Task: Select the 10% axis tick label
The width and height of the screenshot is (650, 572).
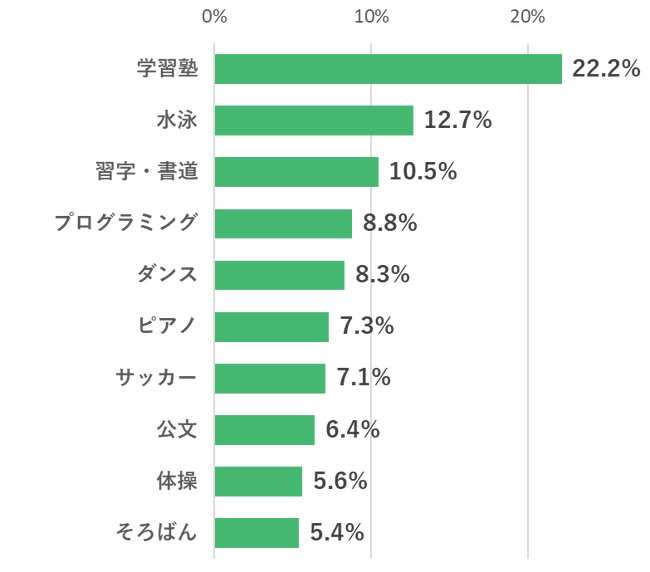Action: (x=371, y=17)
